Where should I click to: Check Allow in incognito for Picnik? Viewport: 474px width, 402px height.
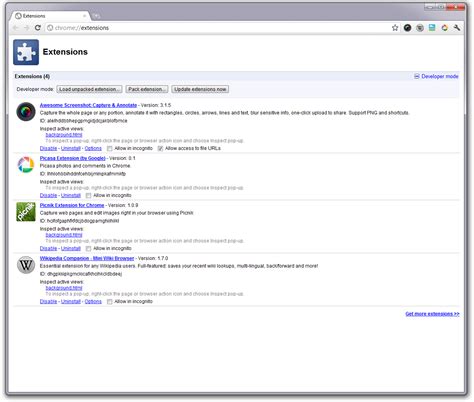tap(88, 249)
